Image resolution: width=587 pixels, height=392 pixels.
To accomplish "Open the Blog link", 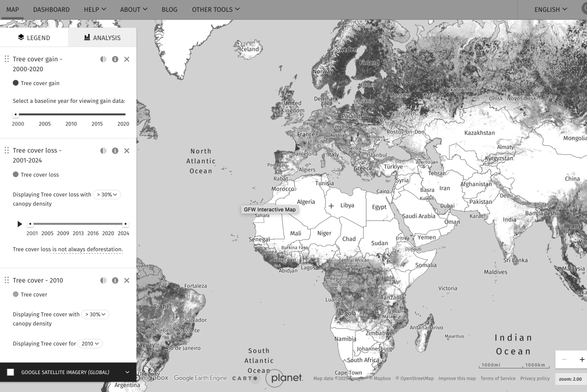I will pyautogui.click(x=169, y=9).
